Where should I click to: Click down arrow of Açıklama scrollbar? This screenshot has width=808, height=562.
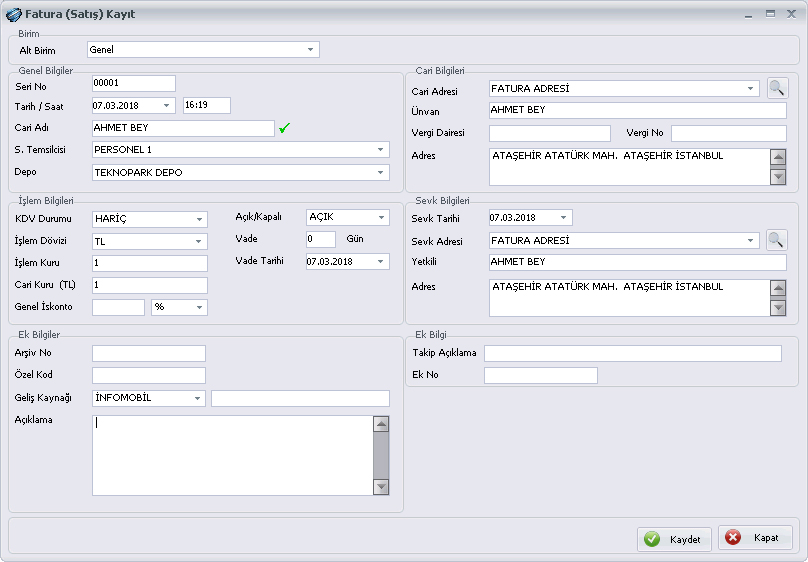click(x=381, y=487)
